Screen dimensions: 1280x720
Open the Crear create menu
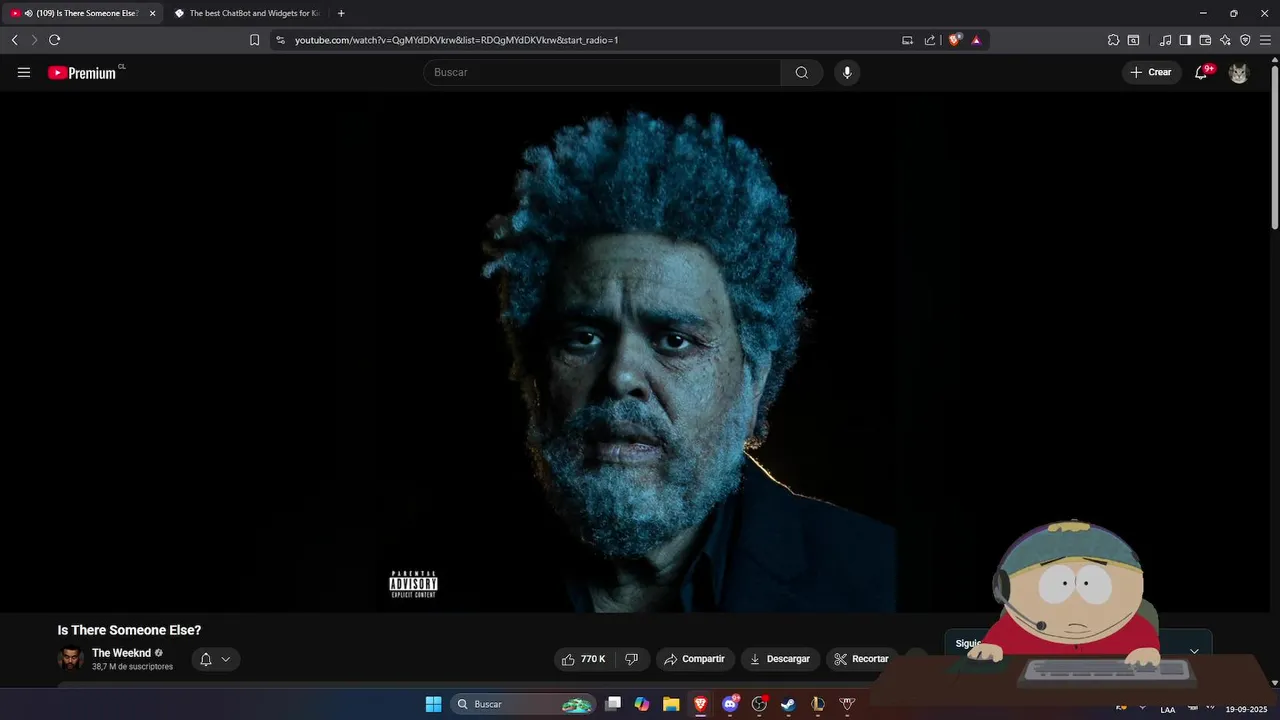pos(1151,72)
